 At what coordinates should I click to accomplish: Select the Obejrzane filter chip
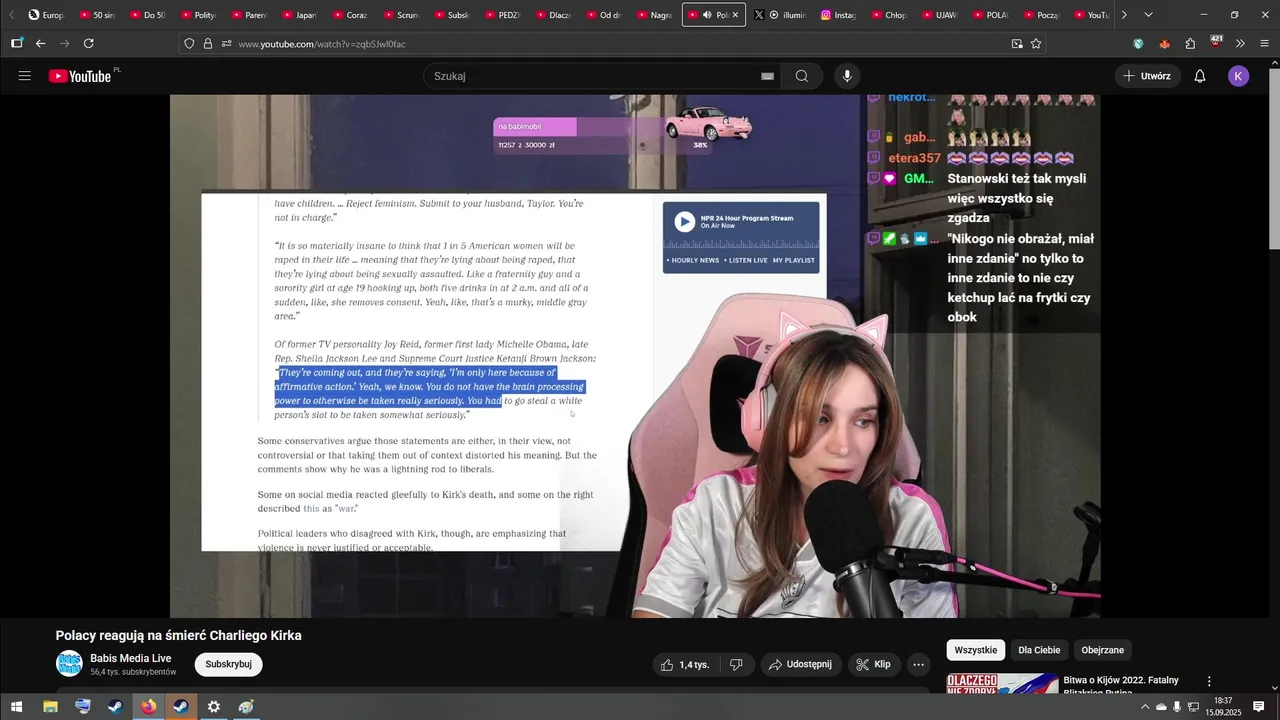click(x=1103, y=650)
